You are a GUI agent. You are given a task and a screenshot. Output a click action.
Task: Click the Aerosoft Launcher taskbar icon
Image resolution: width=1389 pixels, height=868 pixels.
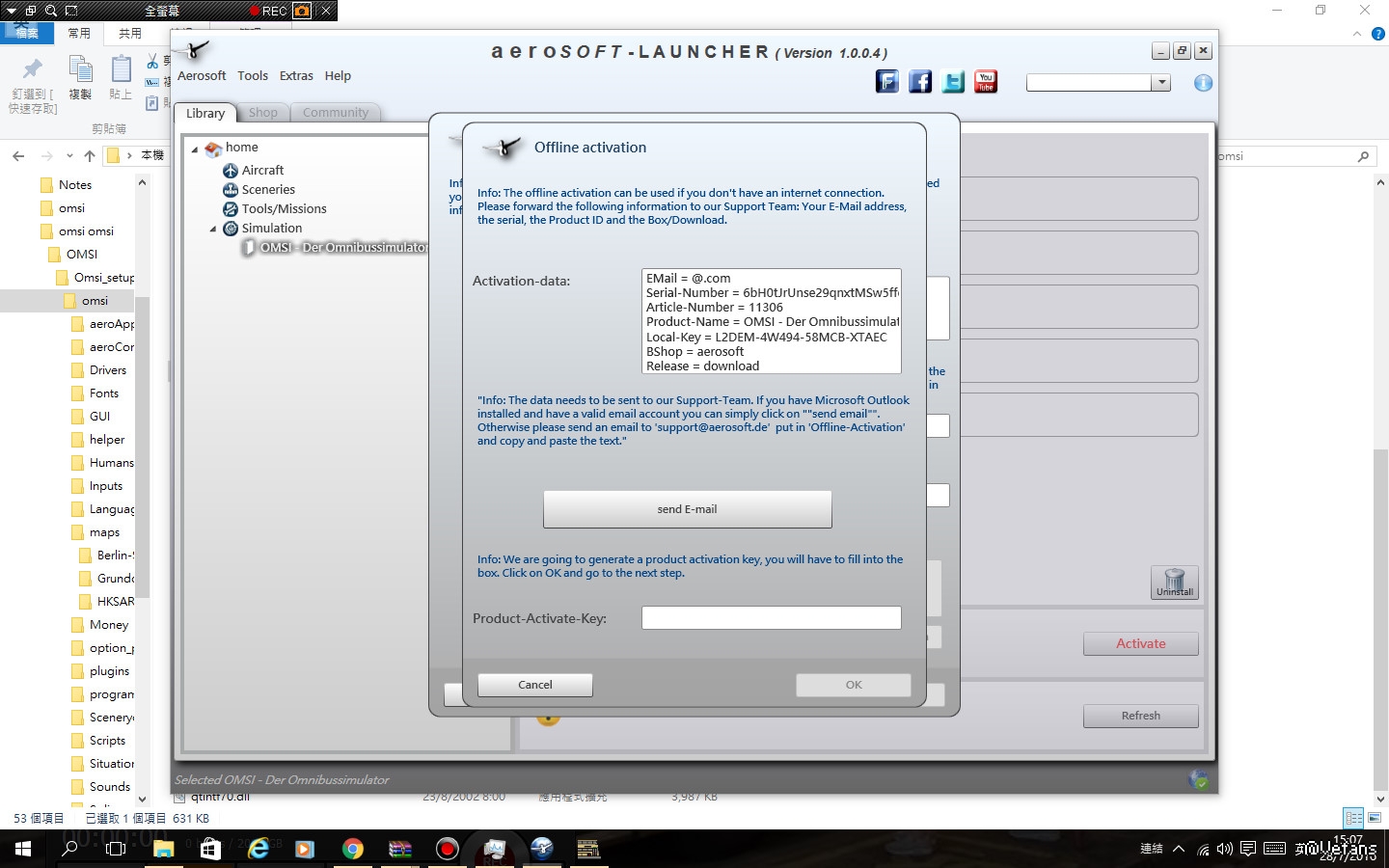click(542, 849)
